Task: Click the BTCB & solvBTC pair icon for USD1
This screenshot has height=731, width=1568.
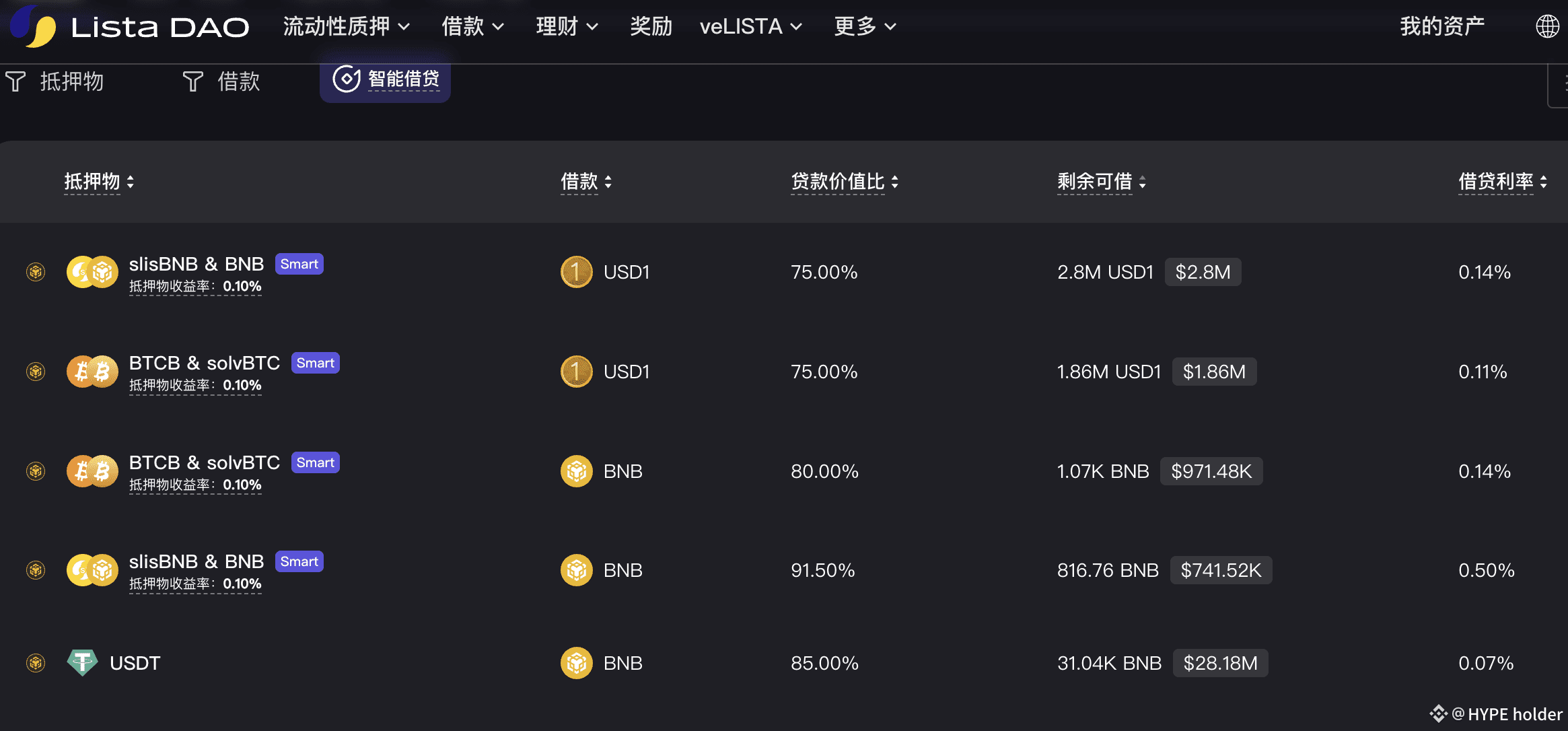Action: click(x=92, y=372)
